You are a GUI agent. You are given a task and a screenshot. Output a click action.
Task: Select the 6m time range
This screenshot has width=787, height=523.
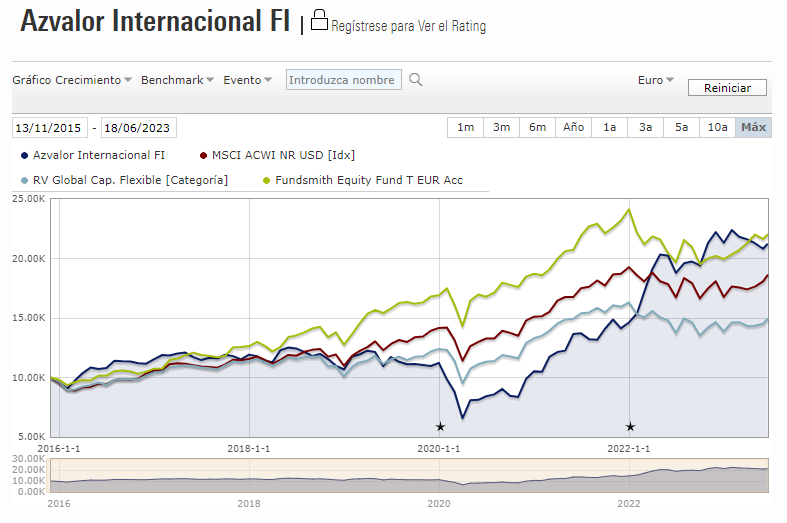(x=538, y=127)
